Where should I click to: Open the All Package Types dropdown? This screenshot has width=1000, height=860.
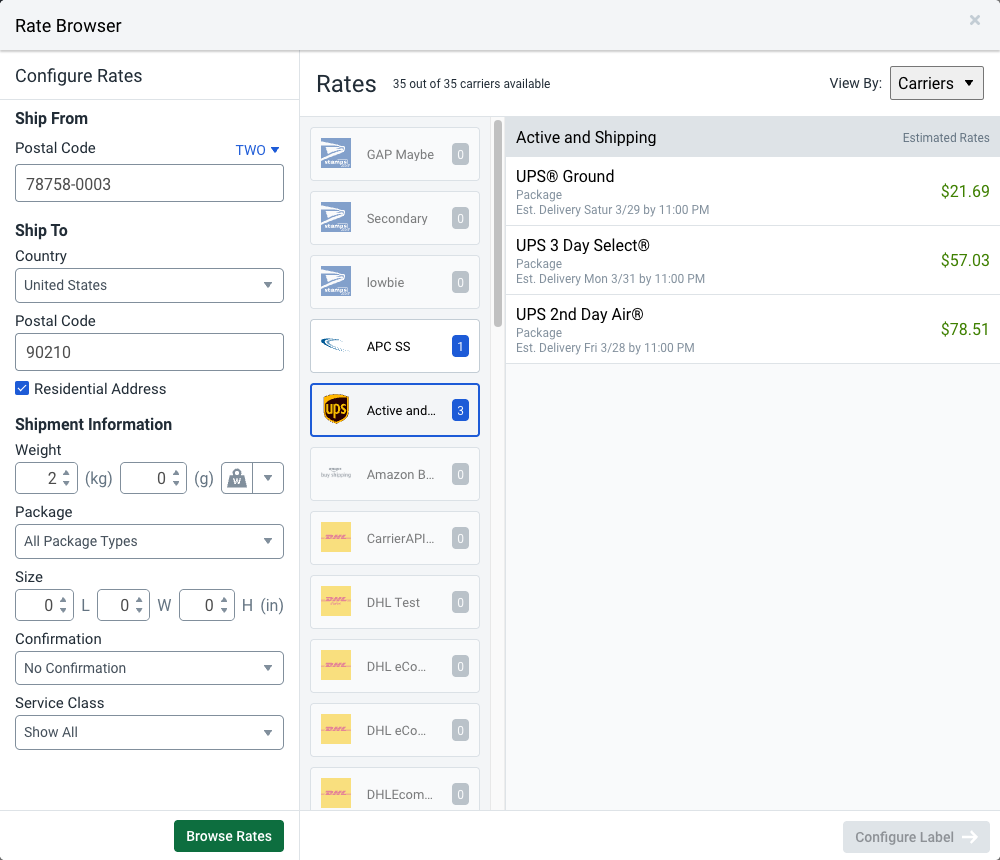tap(149, 541)
